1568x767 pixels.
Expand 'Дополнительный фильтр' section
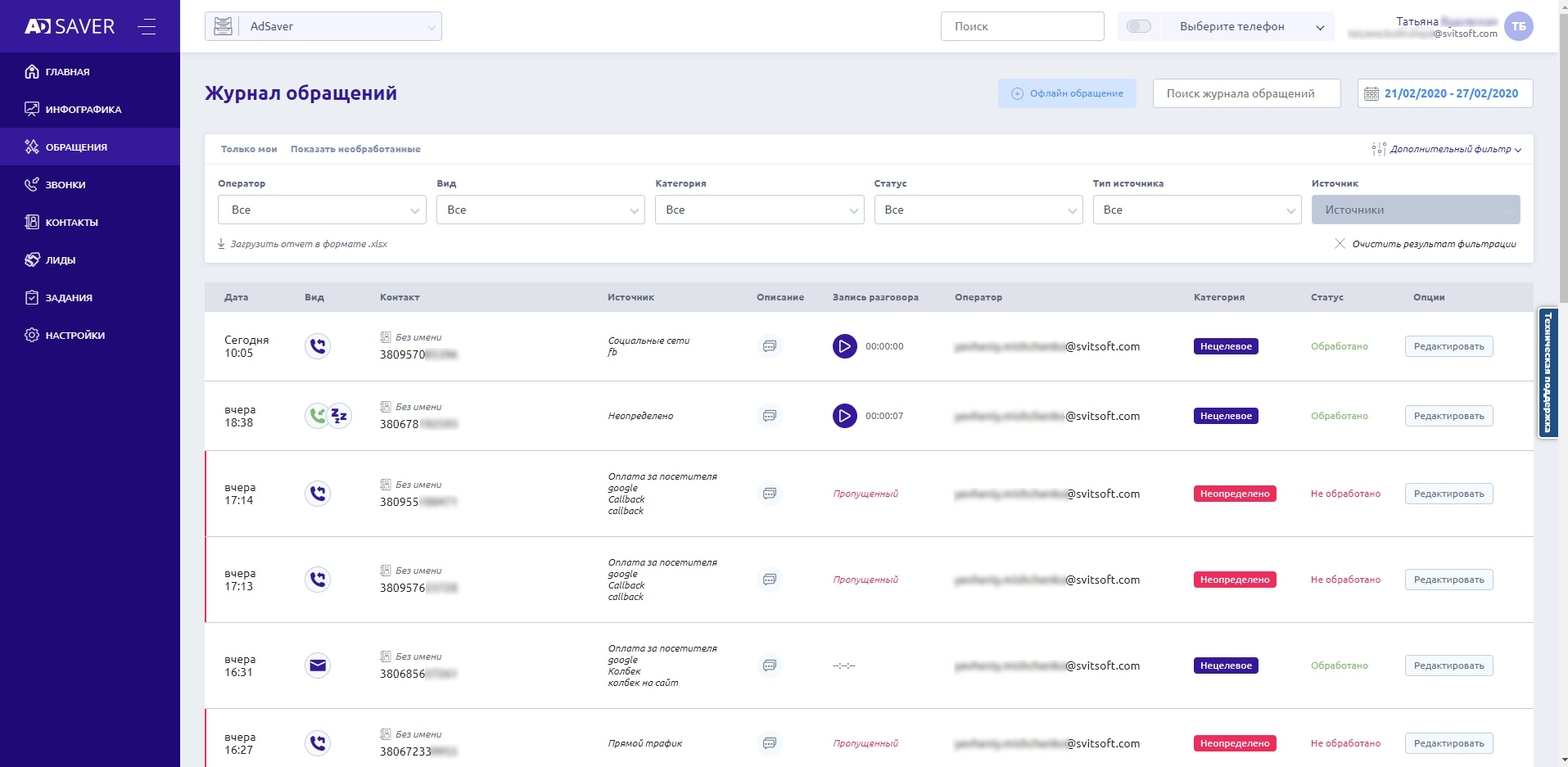tap(1447, 149)
